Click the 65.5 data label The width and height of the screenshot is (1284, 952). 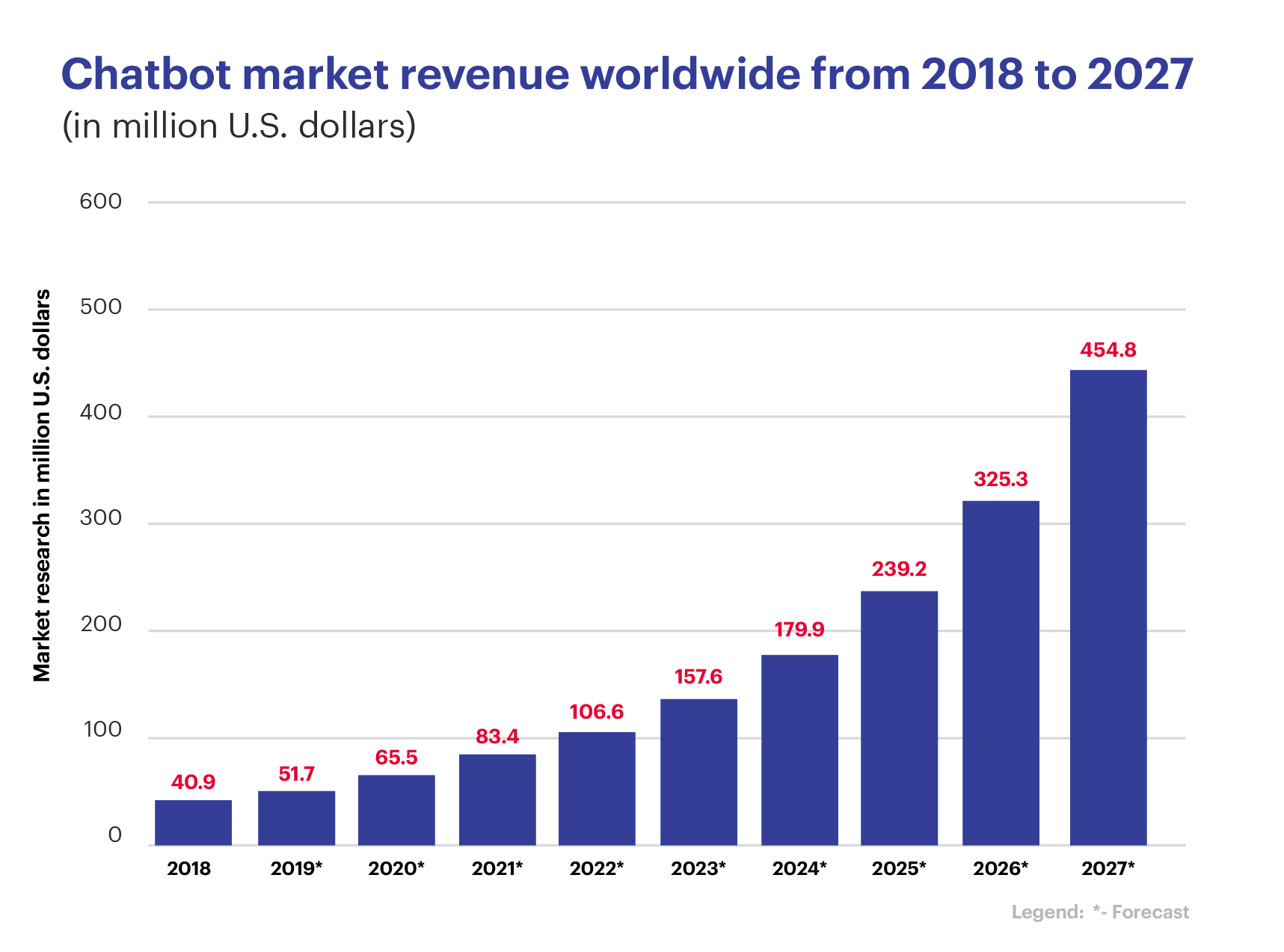coord(395,758)
